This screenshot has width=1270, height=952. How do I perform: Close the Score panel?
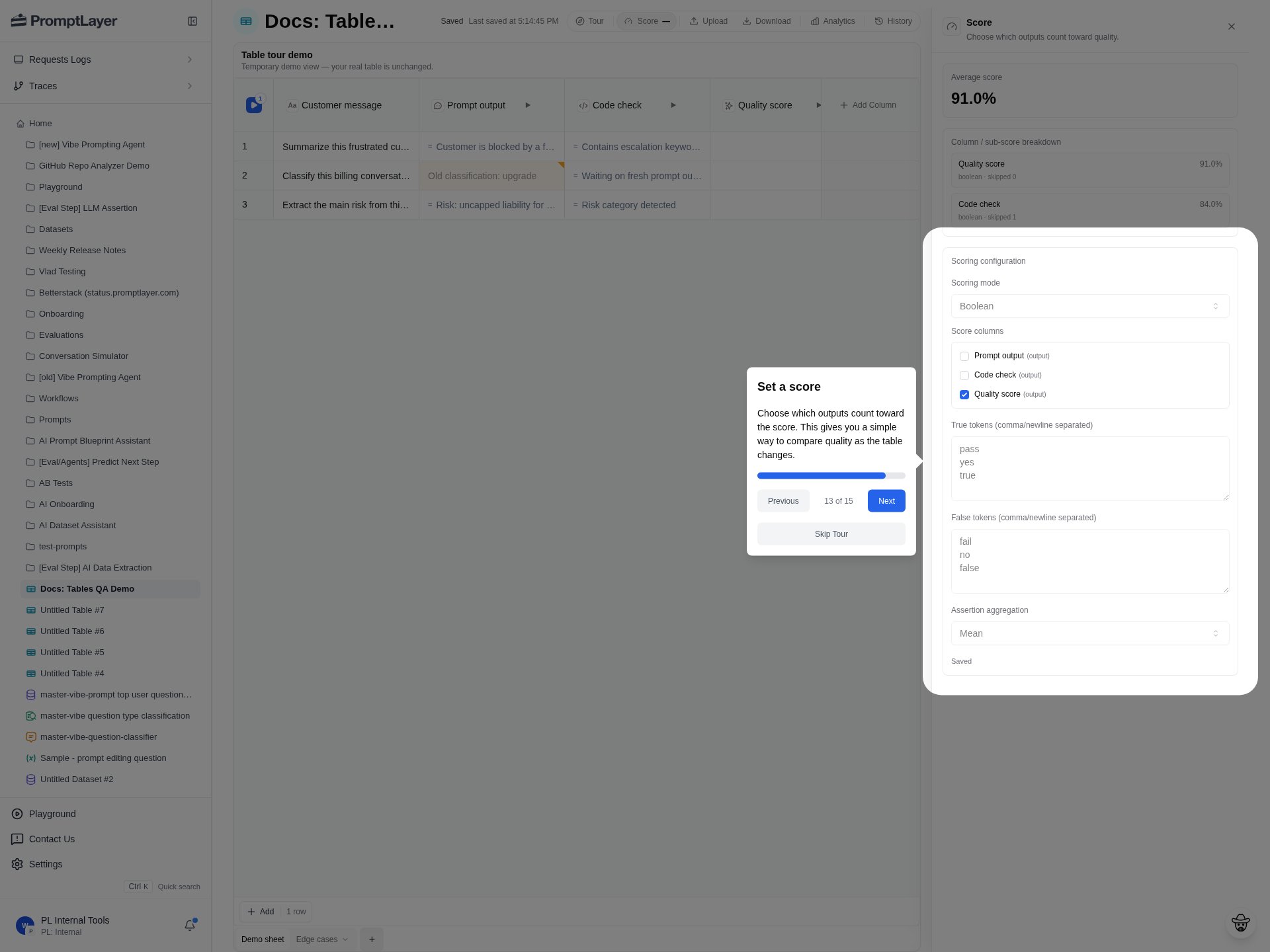point(1232,26)
